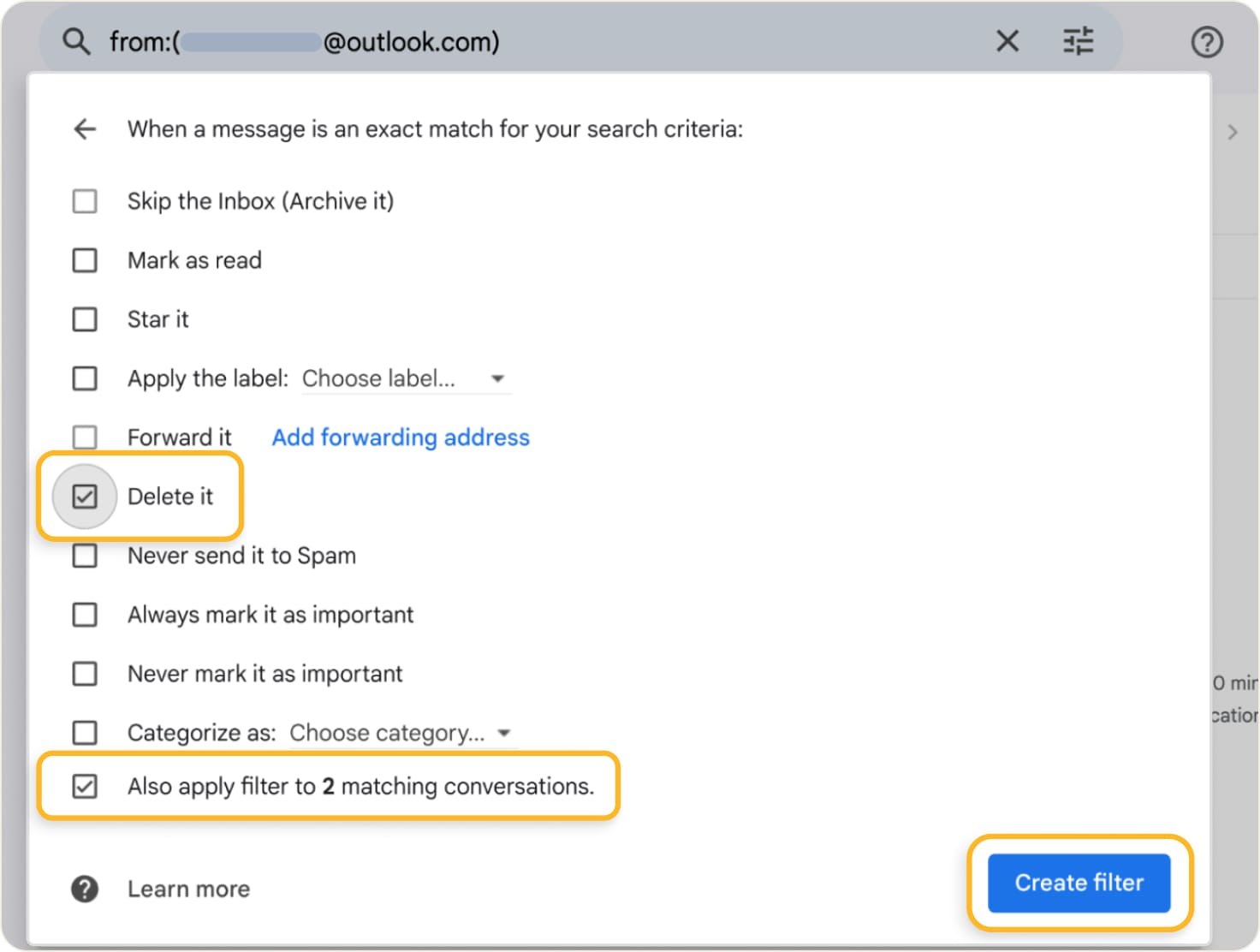Viewport: 1260px width, 952px height.
Task: Click the Learn more question mark icon
Action: [84, 889]
